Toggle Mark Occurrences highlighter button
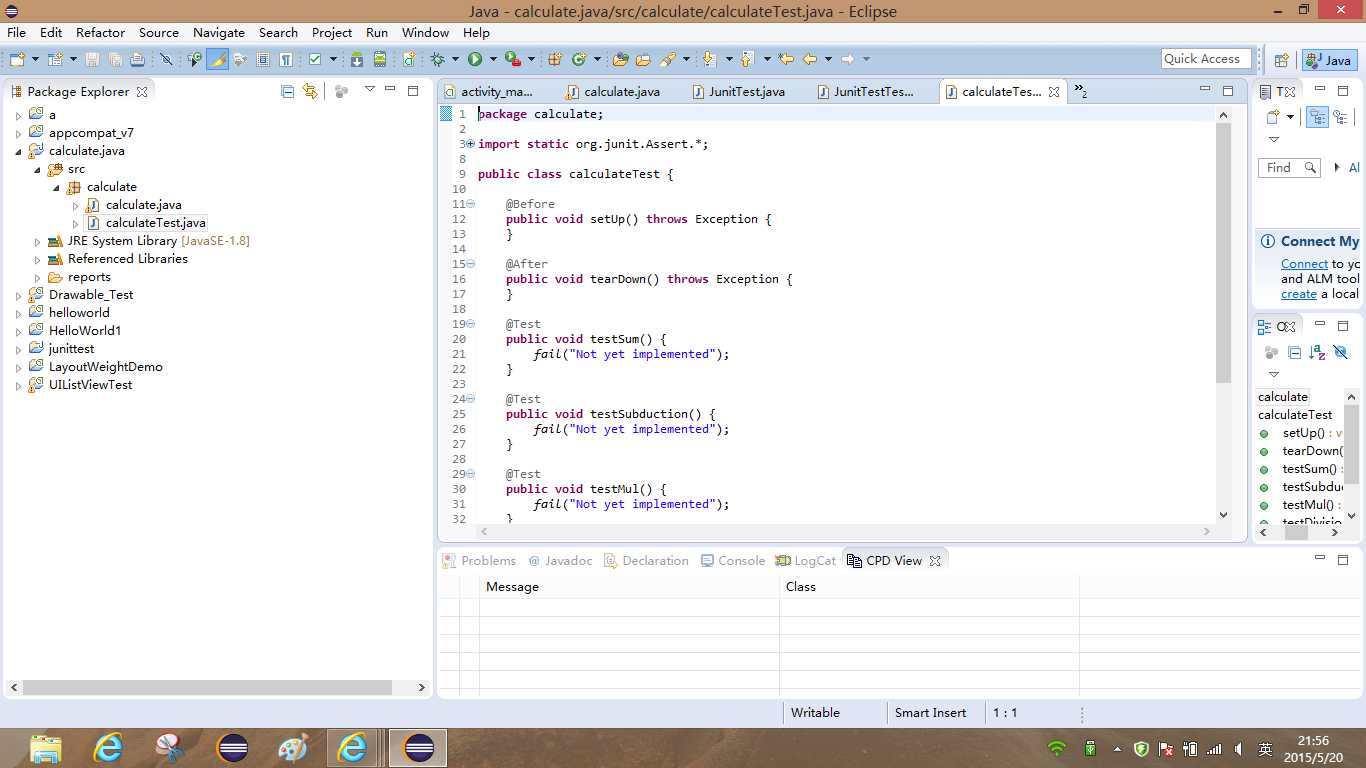 pyautogui.click(x=217, y=60)
